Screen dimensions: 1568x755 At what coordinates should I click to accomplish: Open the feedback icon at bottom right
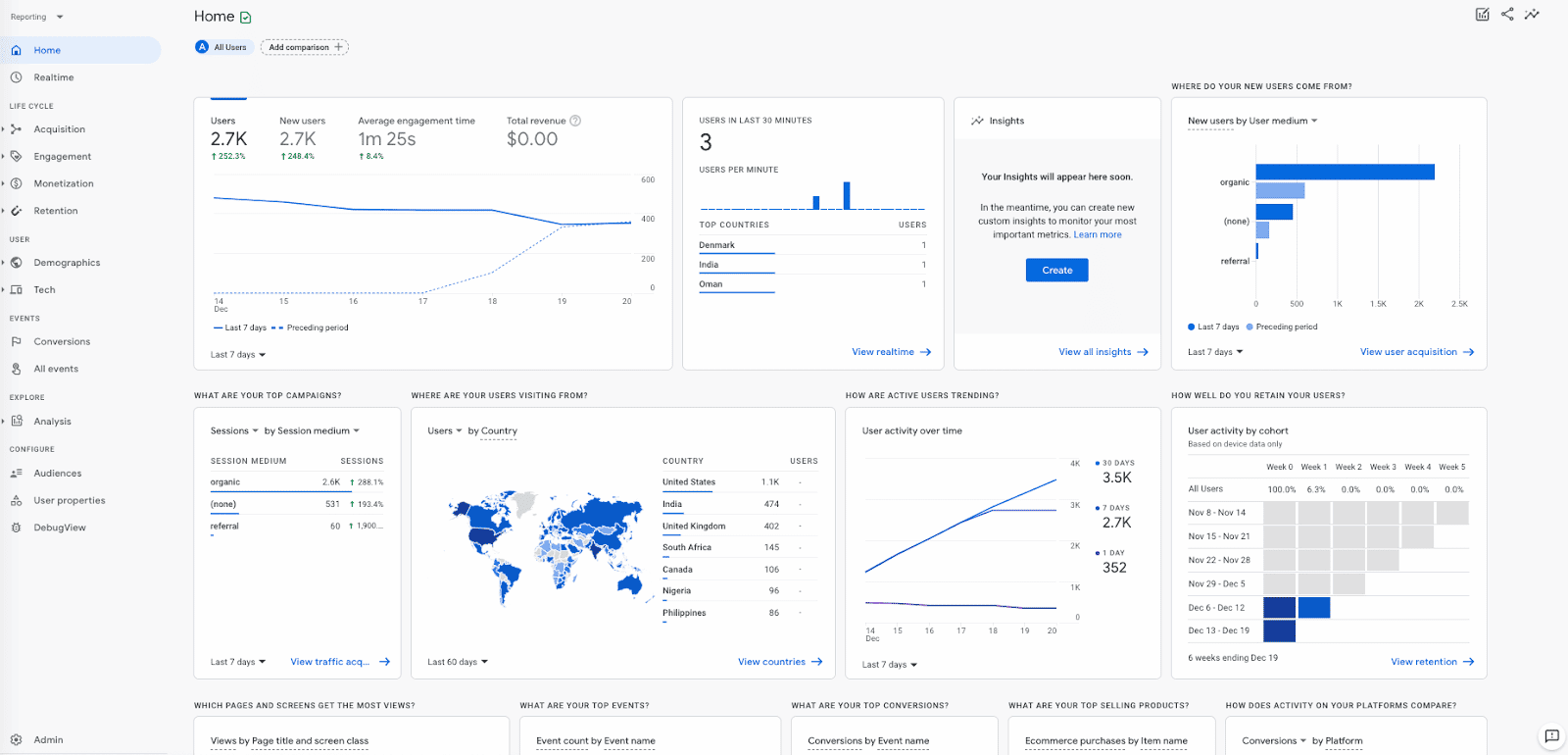(1551, 735)
